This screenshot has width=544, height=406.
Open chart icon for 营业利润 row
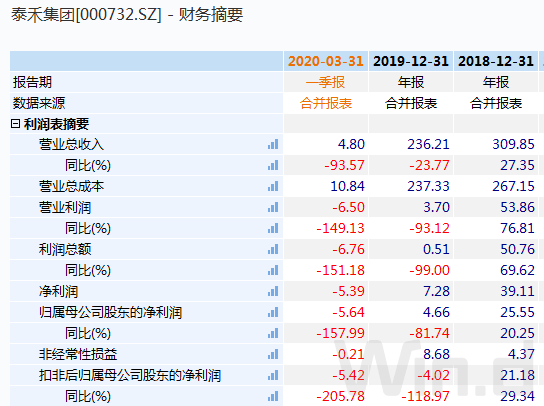(x=273, y=208)
